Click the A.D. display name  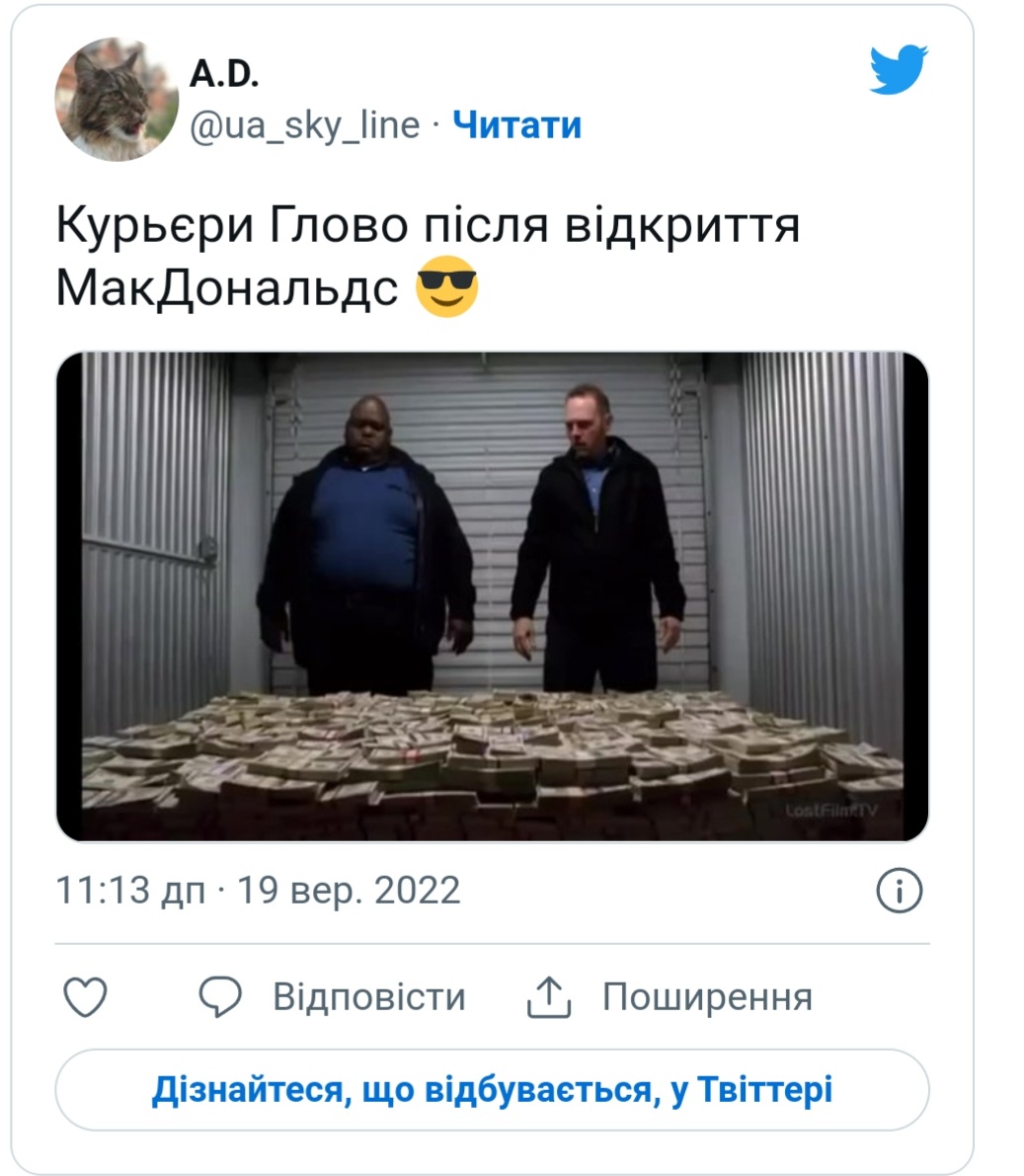coord(223,73)
